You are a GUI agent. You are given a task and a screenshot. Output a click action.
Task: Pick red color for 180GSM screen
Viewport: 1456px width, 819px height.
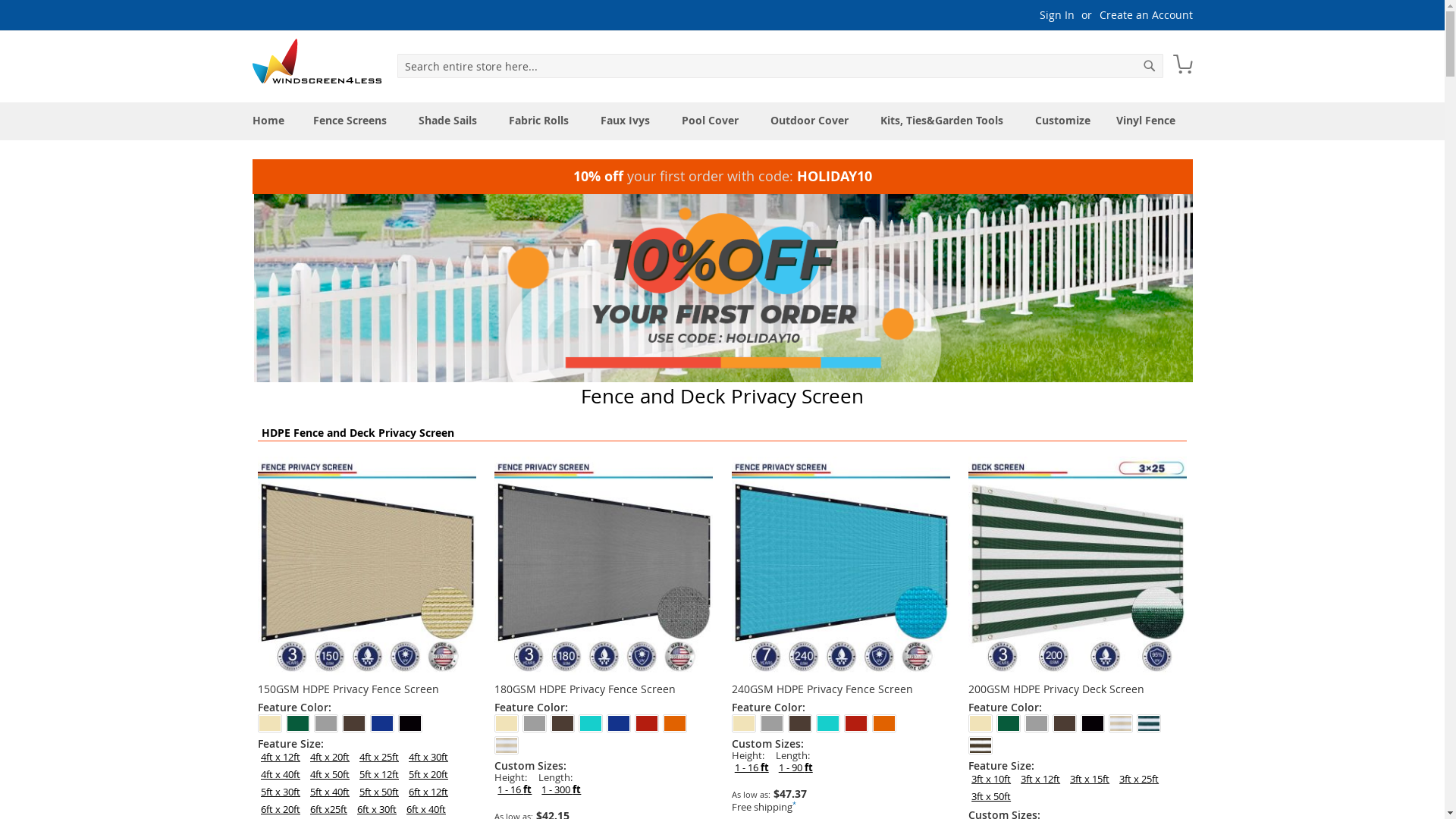pyautogui.click(x=647, y=723)
